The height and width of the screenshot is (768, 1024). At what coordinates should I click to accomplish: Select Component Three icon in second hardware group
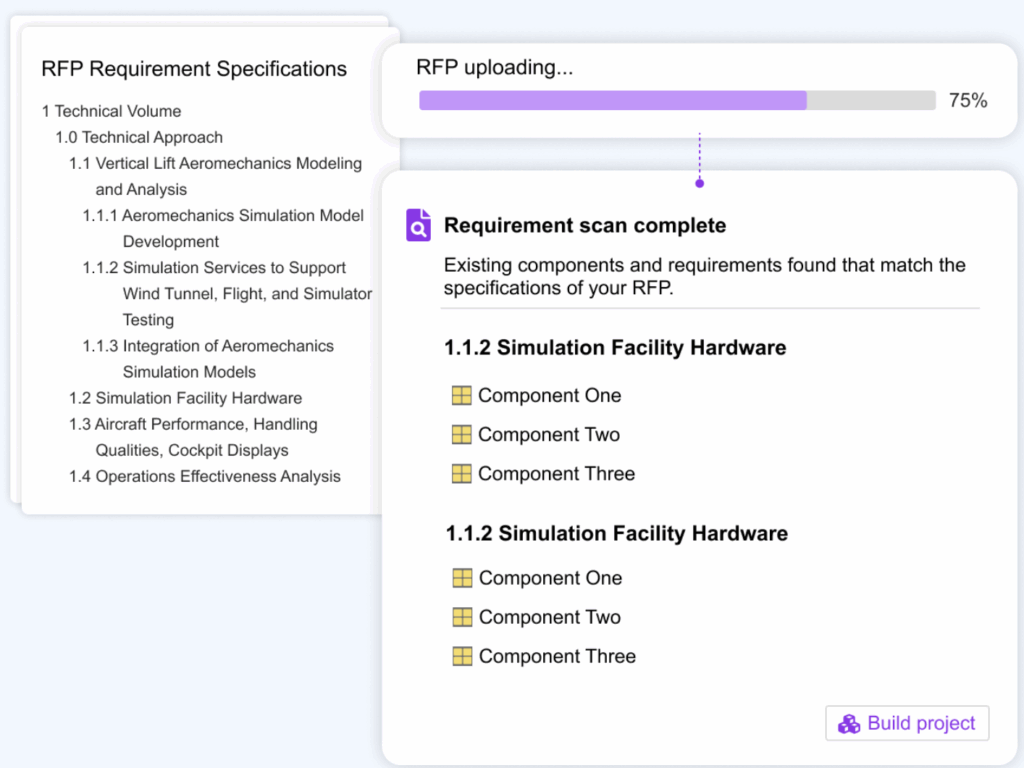coord(462,656)
